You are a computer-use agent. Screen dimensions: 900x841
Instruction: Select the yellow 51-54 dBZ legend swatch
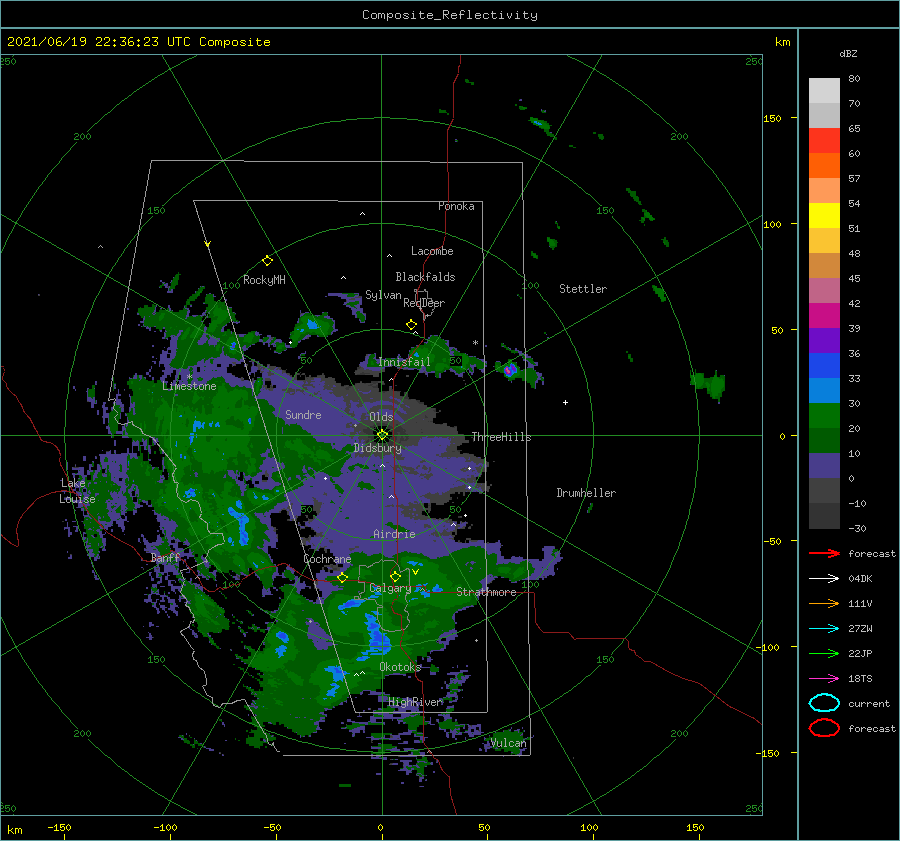[824, 216]
